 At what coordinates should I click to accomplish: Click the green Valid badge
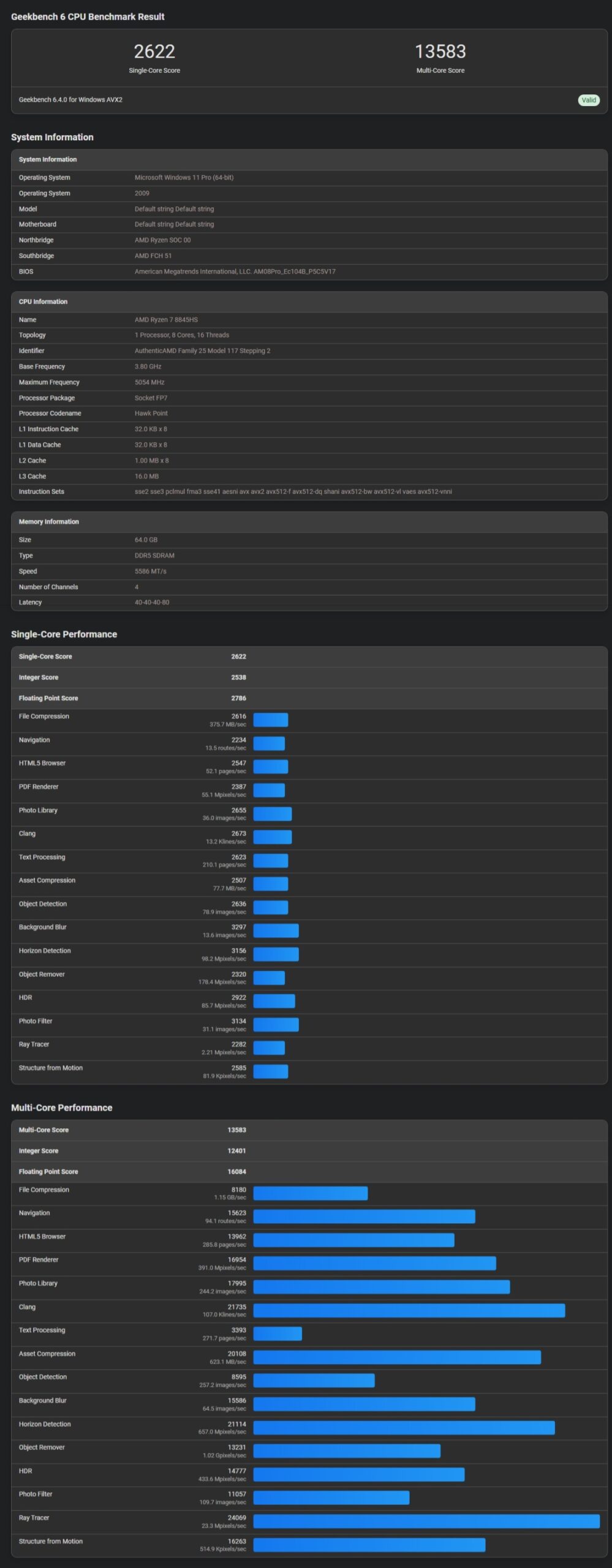point(589,100)
